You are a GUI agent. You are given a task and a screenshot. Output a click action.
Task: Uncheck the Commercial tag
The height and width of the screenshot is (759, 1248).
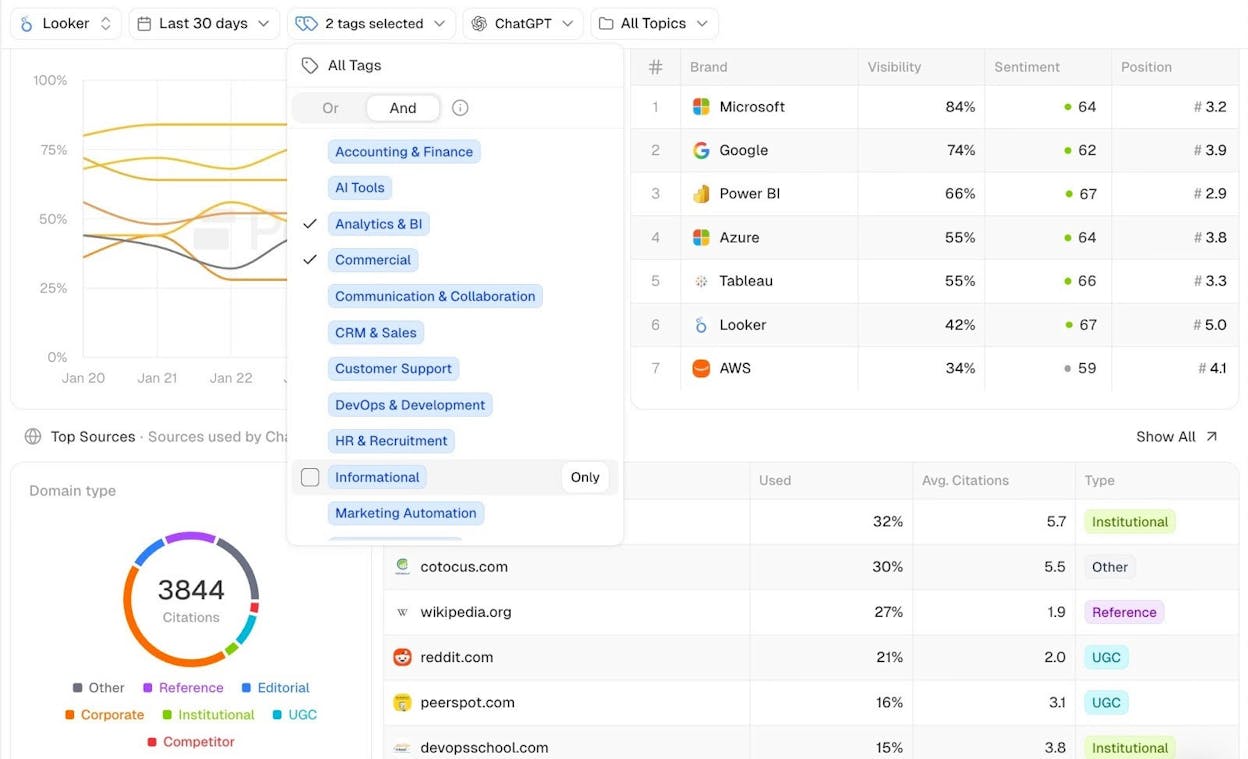[x=310, y=260]
